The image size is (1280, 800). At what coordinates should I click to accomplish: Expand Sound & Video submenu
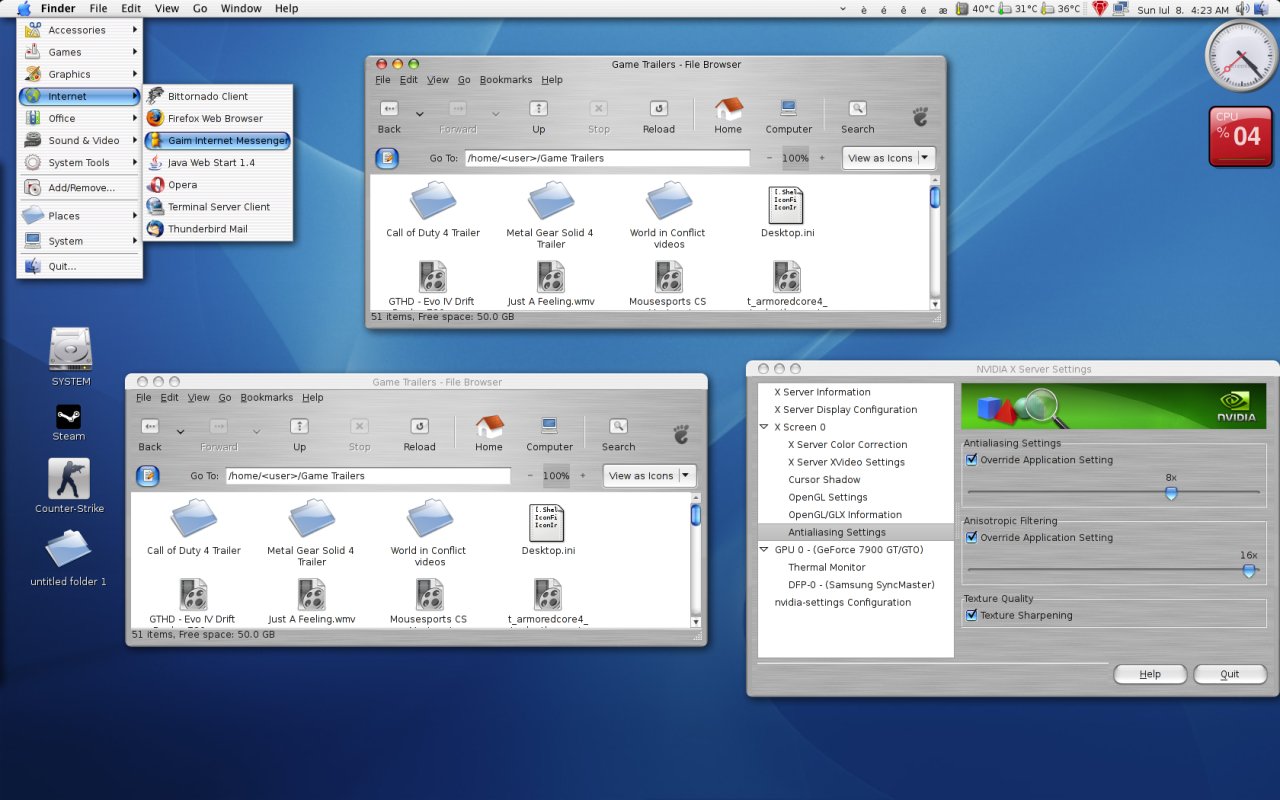pos(80,140)
